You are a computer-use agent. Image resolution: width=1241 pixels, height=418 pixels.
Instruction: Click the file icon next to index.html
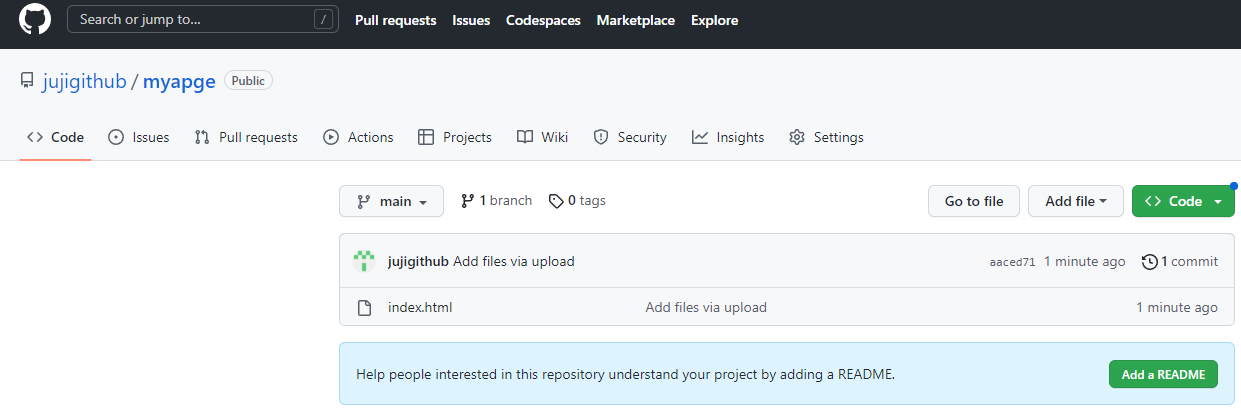[364, 307]
